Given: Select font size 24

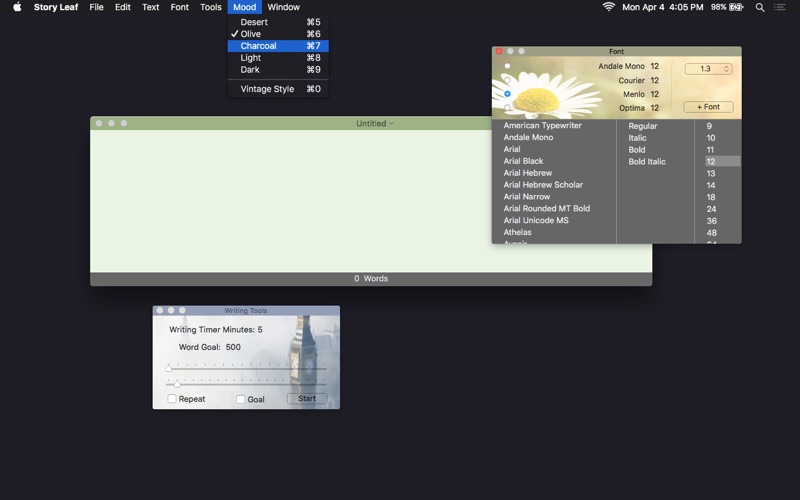Looking at the screenshot, I should click(x=711, y=209).
